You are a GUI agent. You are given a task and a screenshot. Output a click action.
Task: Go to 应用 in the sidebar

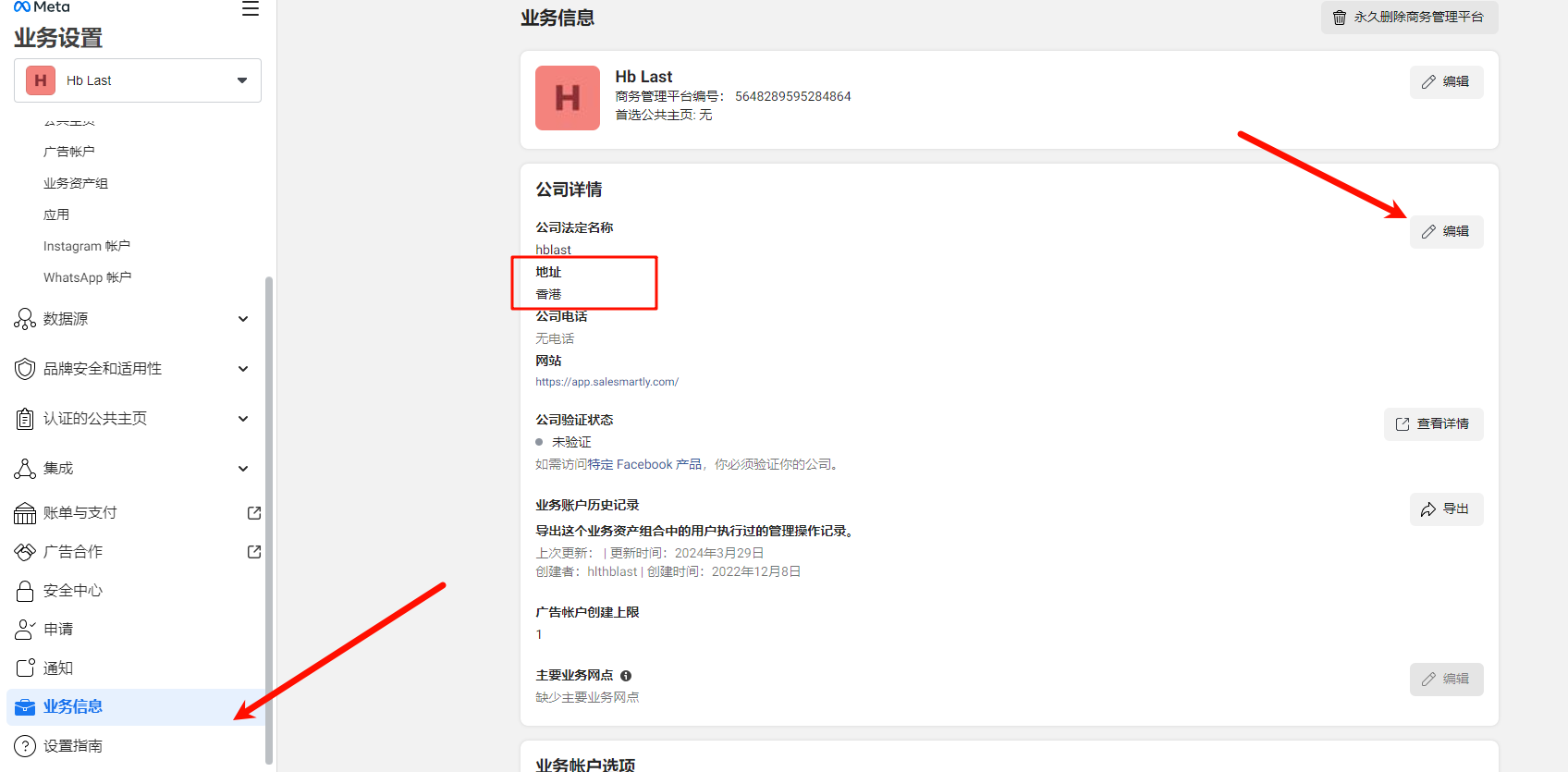point(56,214)
